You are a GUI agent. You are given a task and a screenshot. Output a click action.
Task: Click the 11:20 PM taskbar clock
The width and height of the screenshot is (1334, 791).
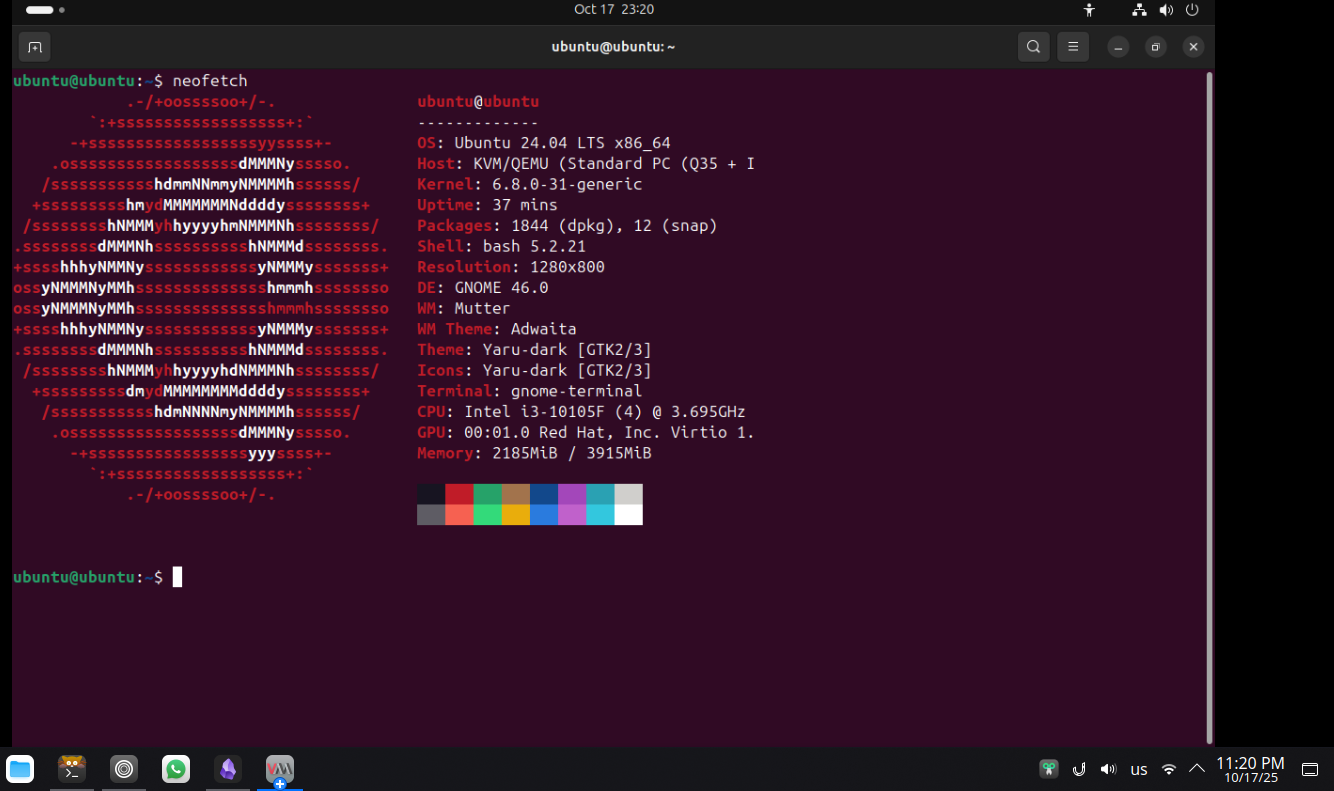click(1250, 769)
